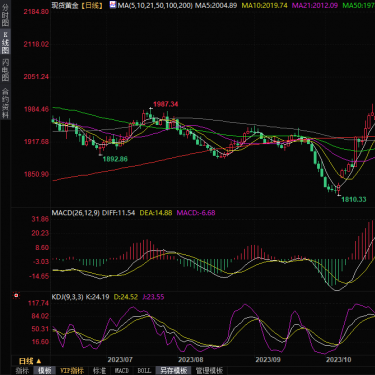Click the MA10:2019.74 value
Screen dimensions: 375x375
click(x=264, y=5)
